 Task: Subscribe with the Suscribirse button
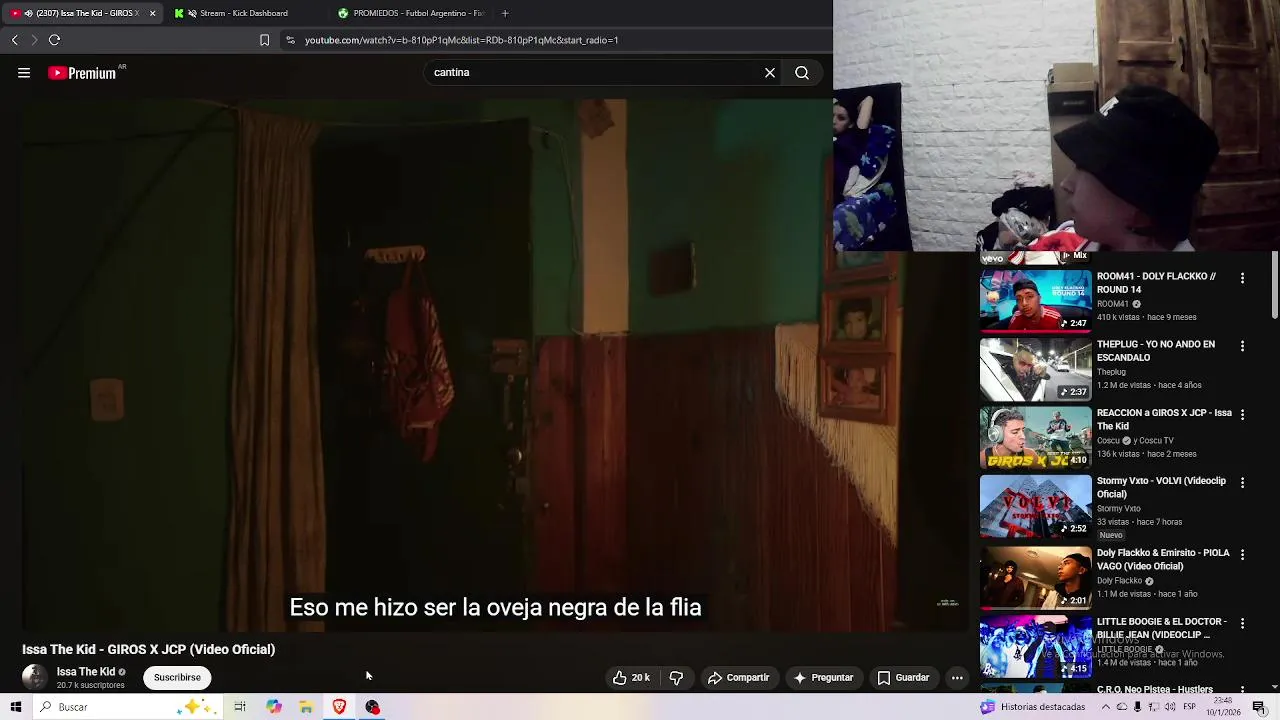[177, 678]
